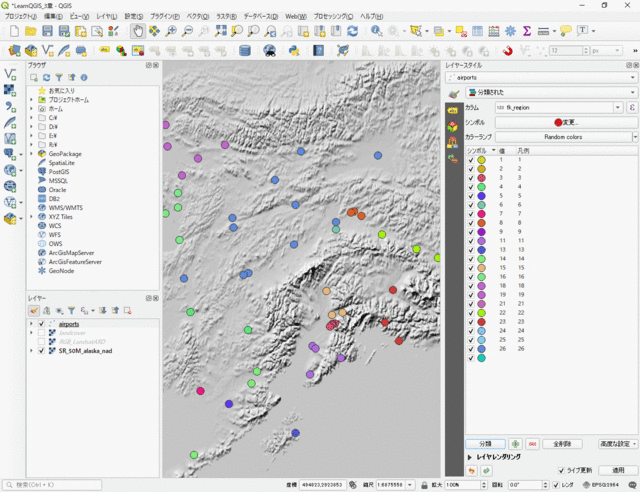This screenshot has height=492, width=640.
Task: Expand the XYZ Tiles browser item
Action: click(31, 217)
